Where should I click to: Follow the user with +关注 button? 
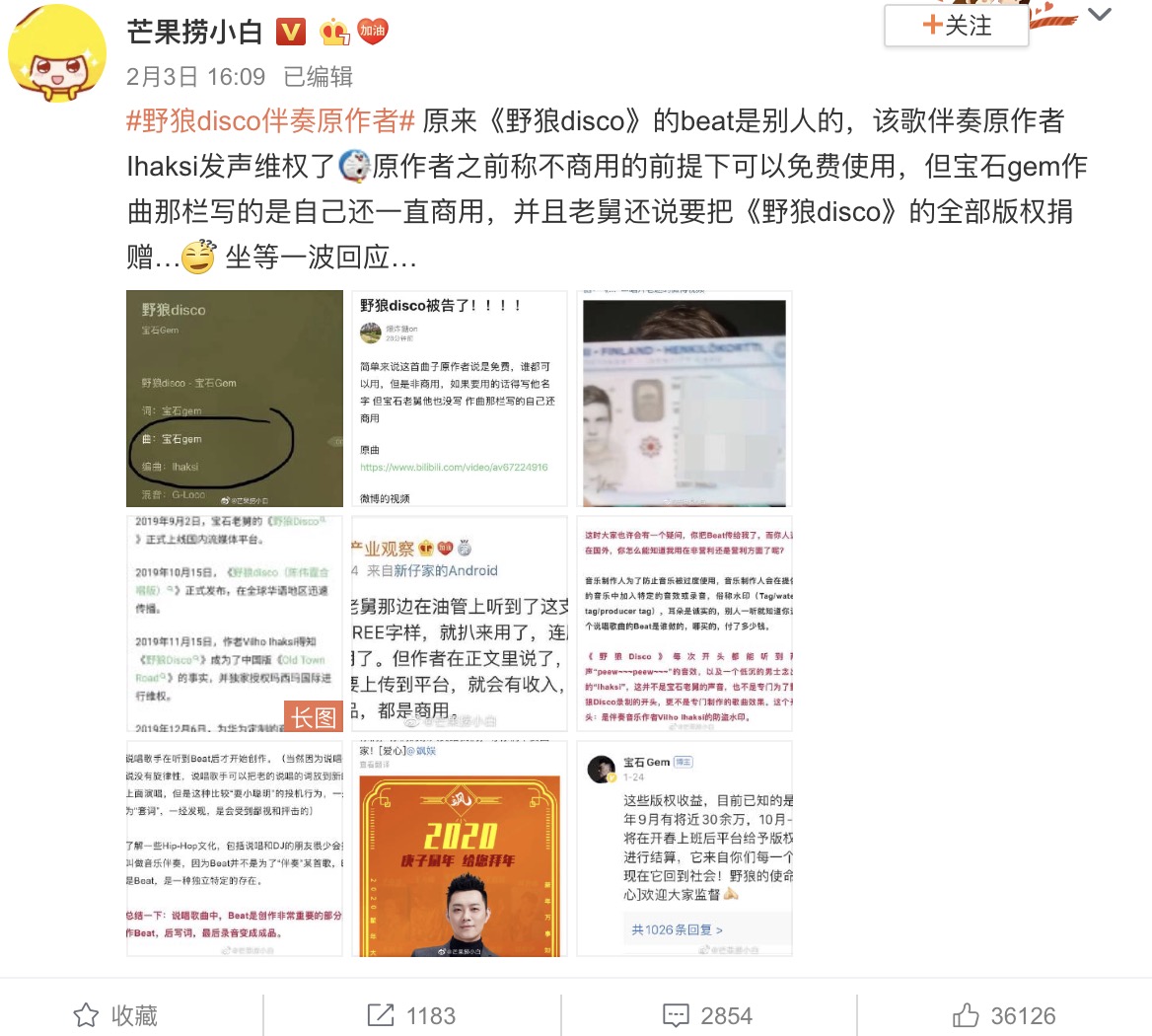pos(957,26)
